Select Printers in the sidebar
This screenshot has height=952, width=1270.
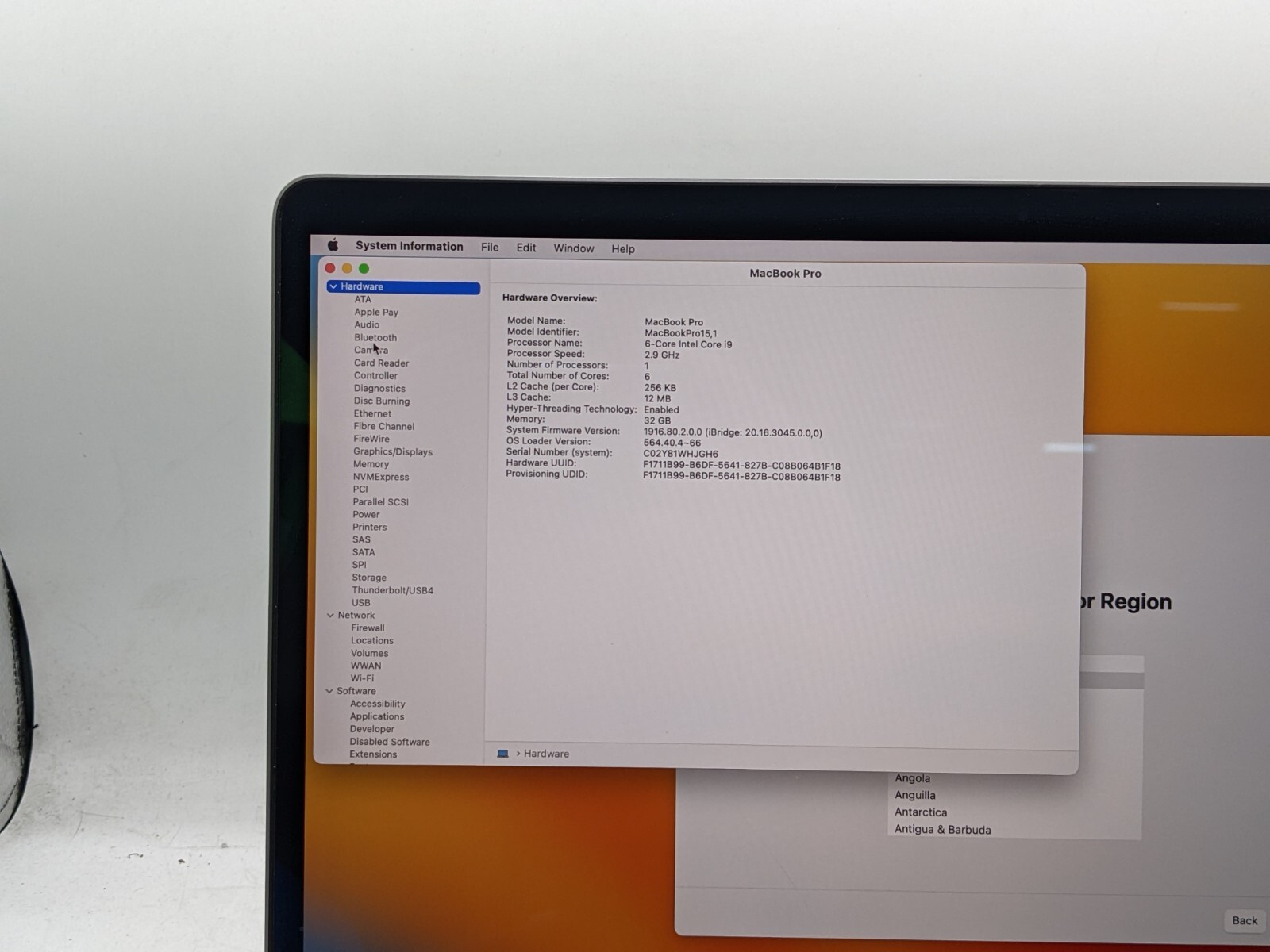[x=370, y=527]
